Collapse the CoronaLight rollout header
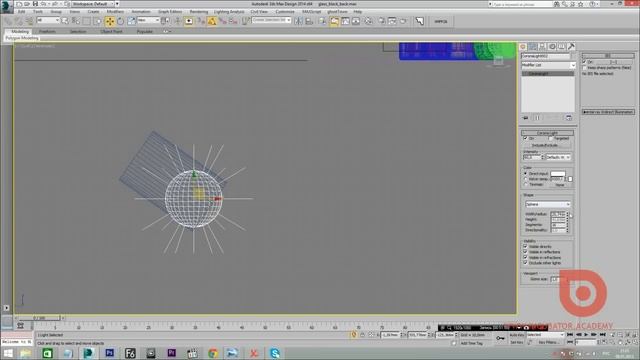 547,133
